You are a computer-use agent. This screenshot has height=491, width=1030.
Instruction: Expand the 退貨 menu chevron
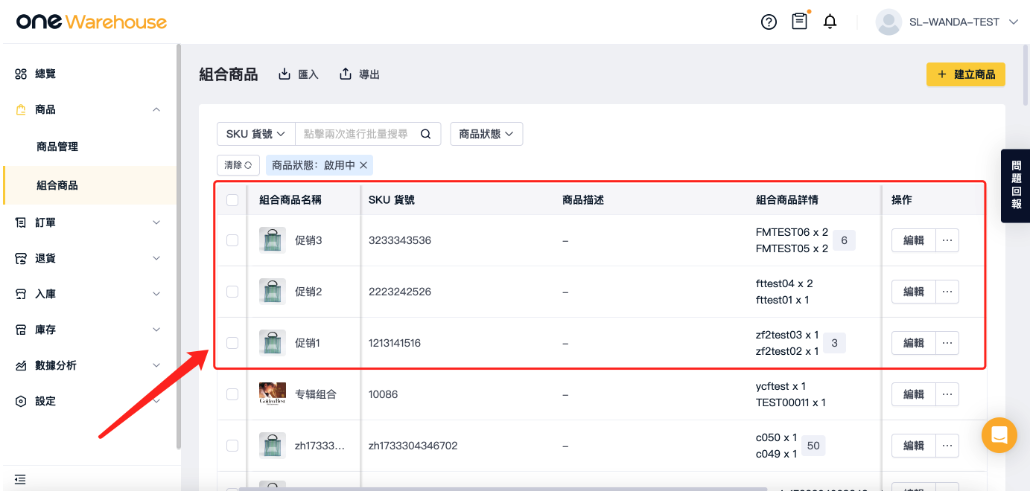pos(156,258)
